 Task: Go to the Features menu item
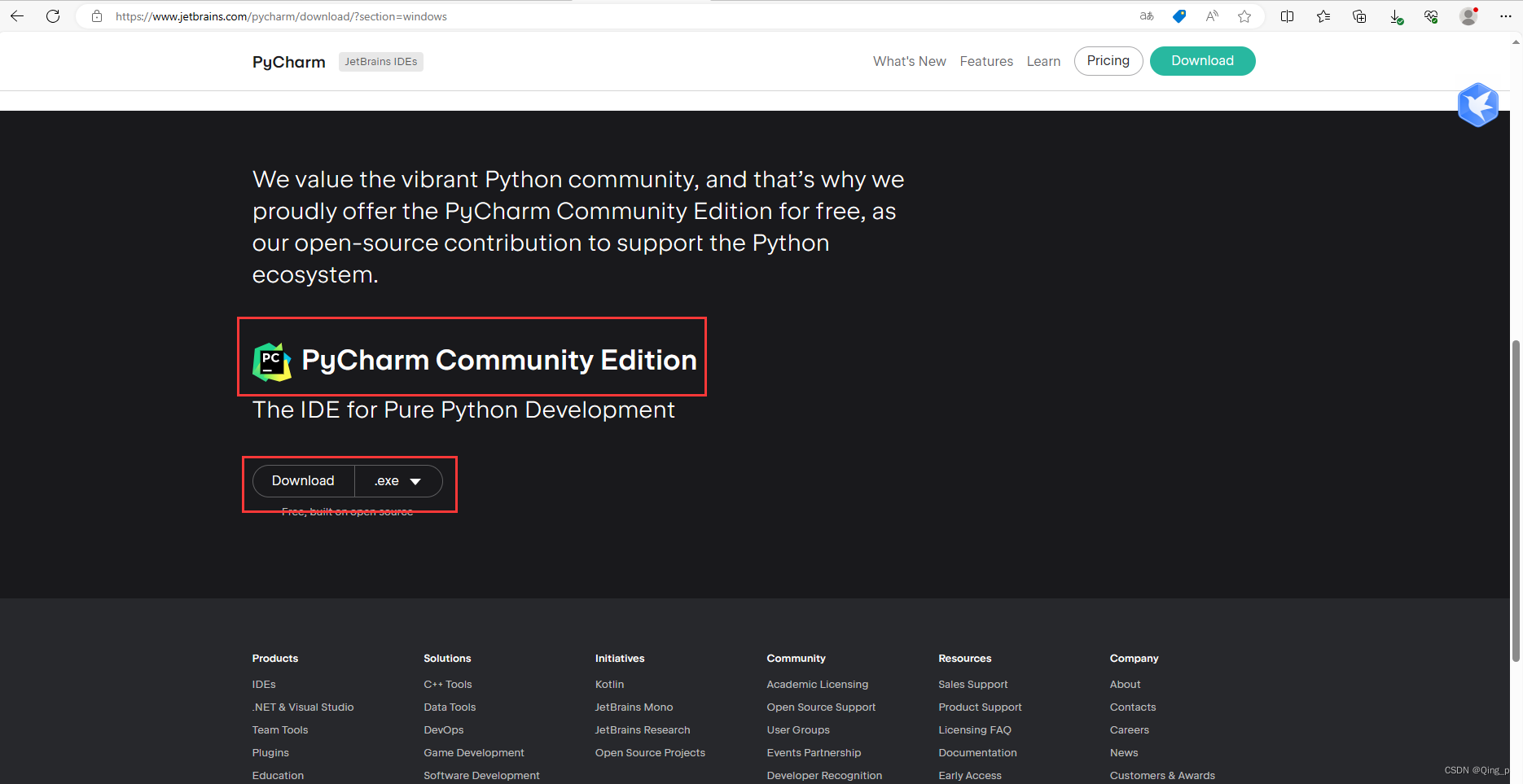(x=986, y=61)
